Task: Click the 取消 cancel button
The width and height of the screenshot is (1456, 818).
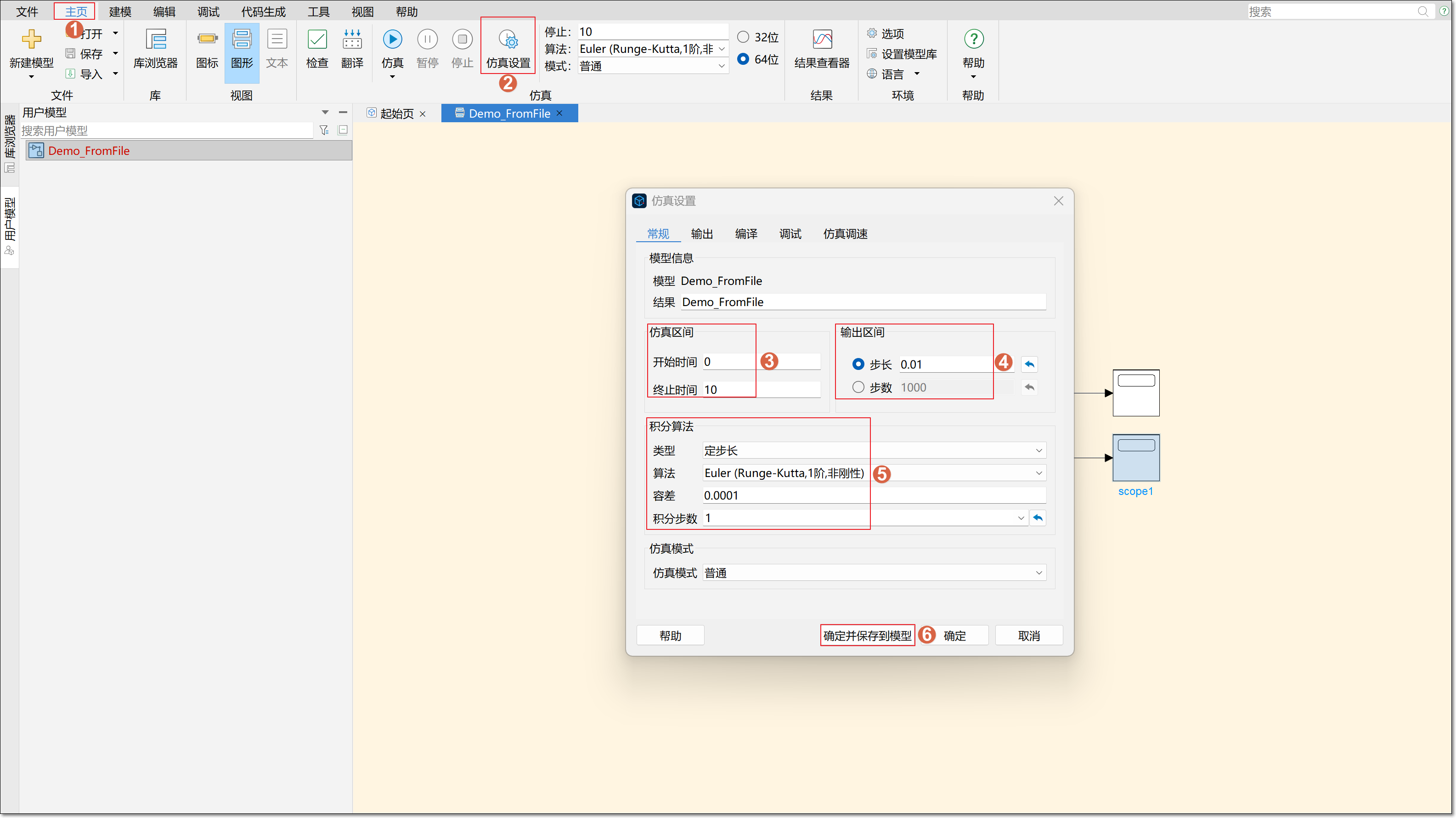Action: pos(1029,636)
